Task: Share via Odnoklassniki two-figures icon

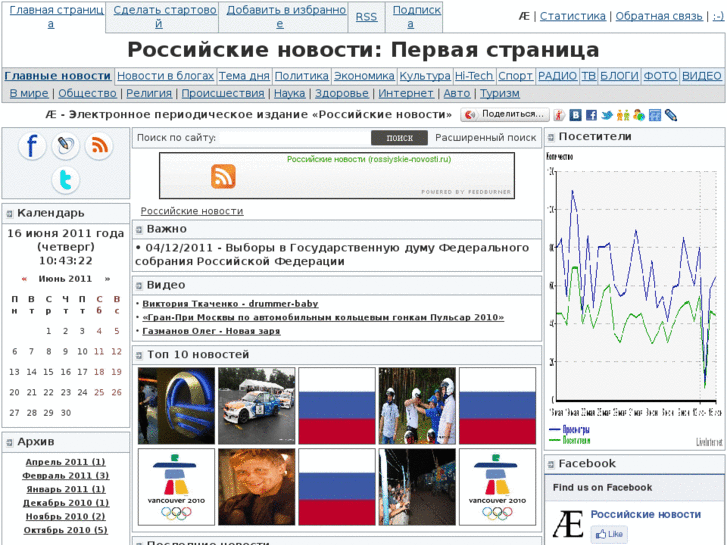Action: point(623,115)
